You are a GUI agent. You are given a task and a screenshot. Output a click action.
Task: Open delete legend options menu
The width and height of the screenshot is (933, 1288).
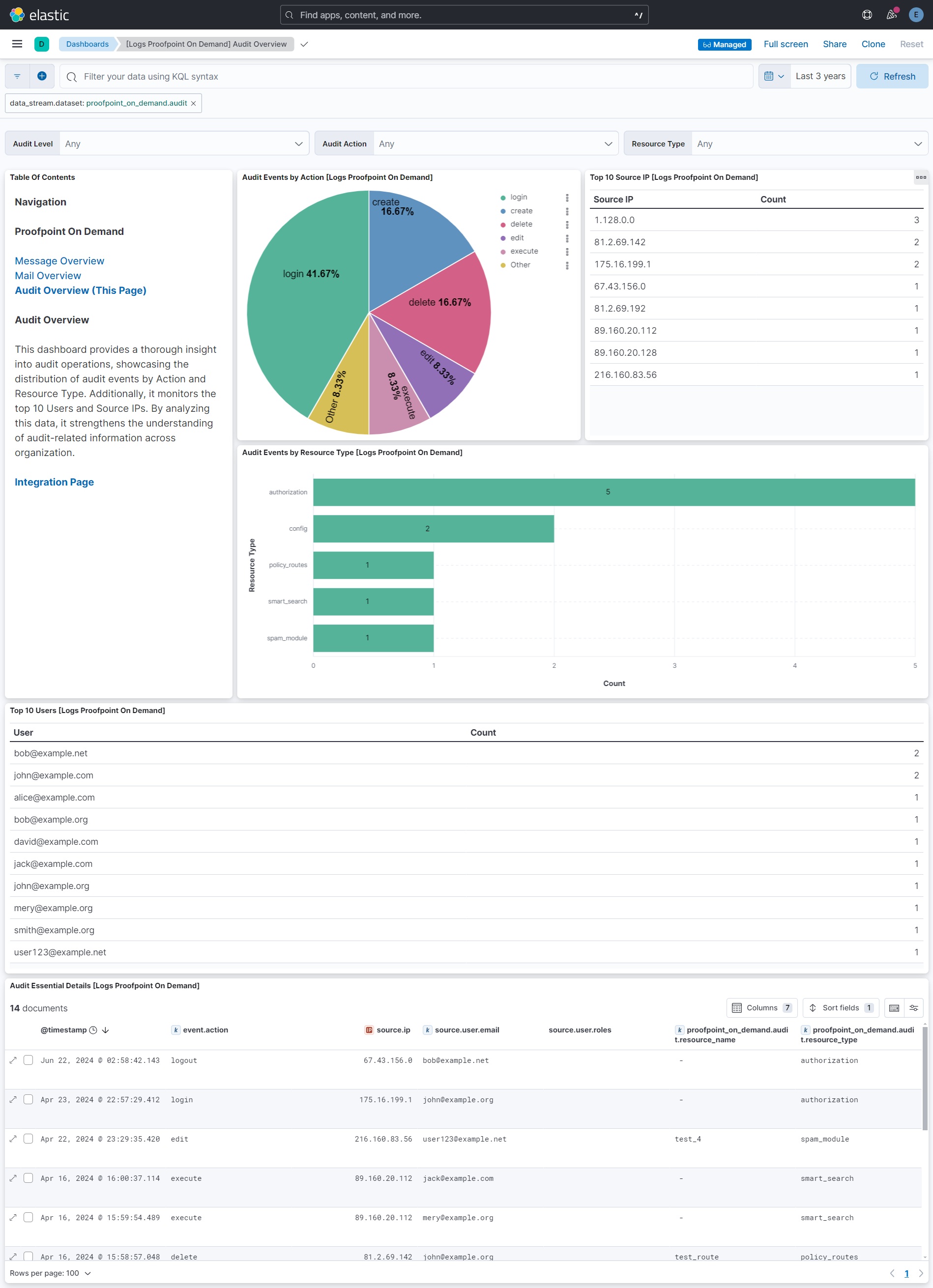pos(566,225)
